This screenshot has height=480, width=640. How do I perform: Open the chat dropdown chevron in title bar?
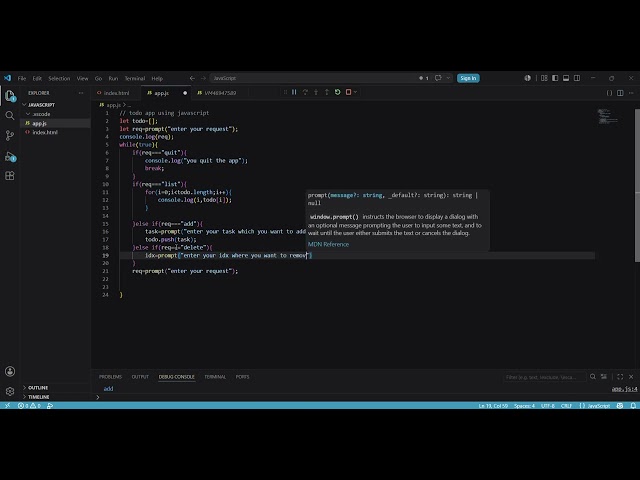click(x=448, y=78)
